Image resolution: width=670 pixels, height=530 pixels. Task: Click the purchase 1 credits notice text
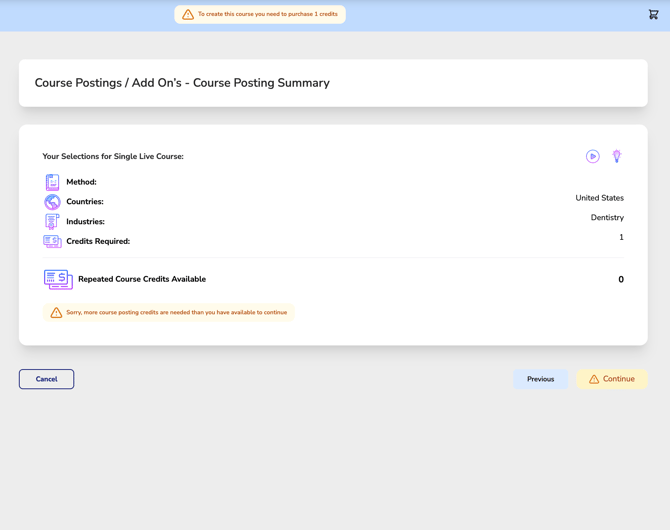268,14
